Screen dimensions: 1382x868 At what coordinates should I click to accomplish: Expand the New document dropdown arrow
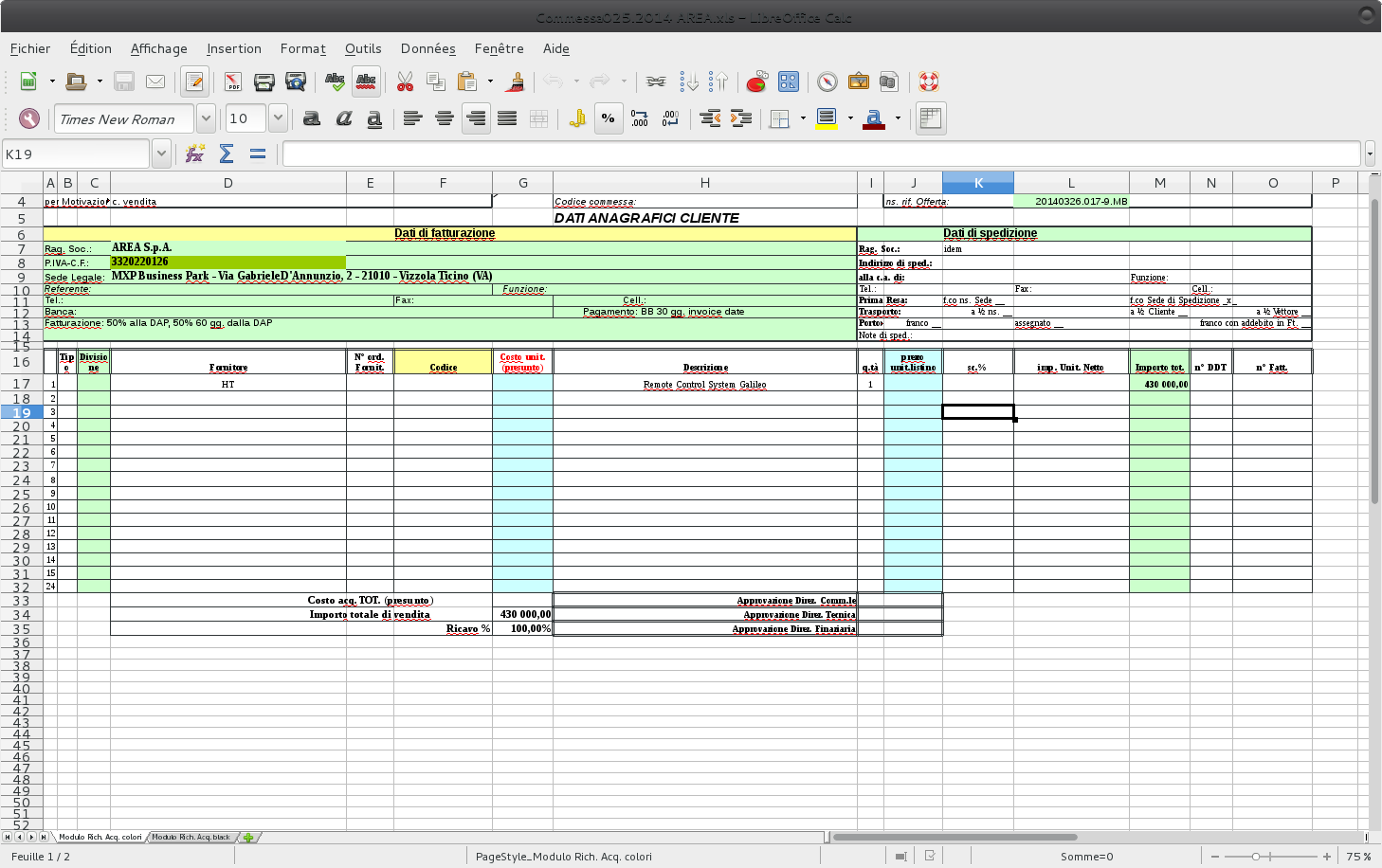pyautogui.click(x=52, y=81)
